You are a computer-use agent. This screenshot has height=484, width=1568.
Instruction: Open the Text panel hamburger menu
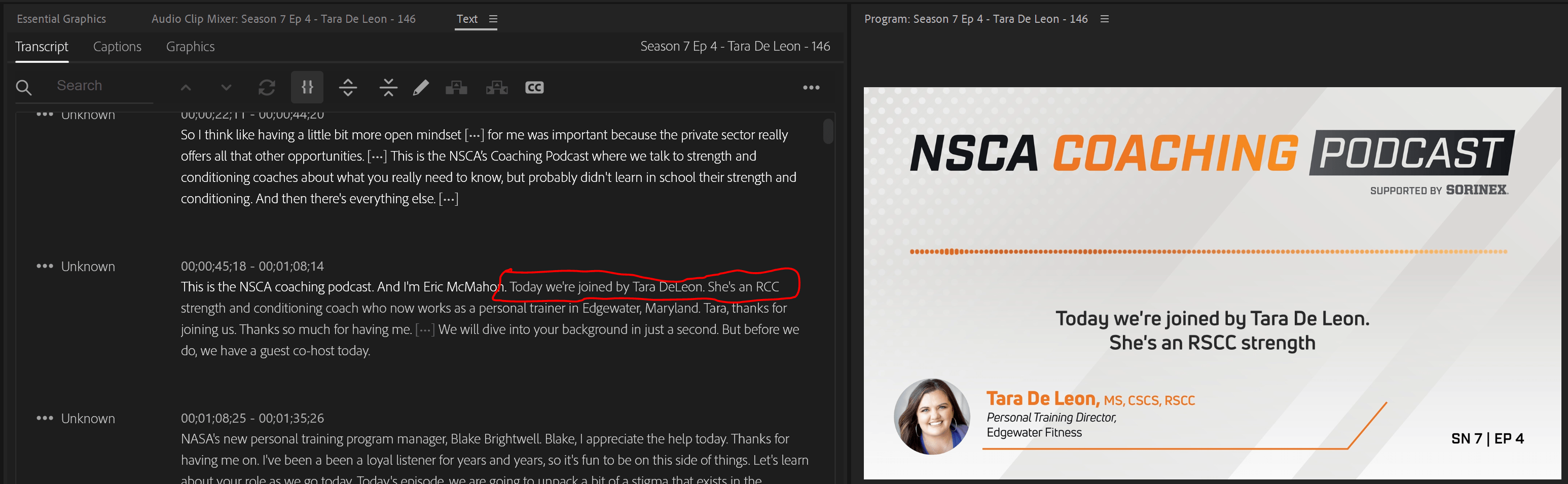(492, 19)
